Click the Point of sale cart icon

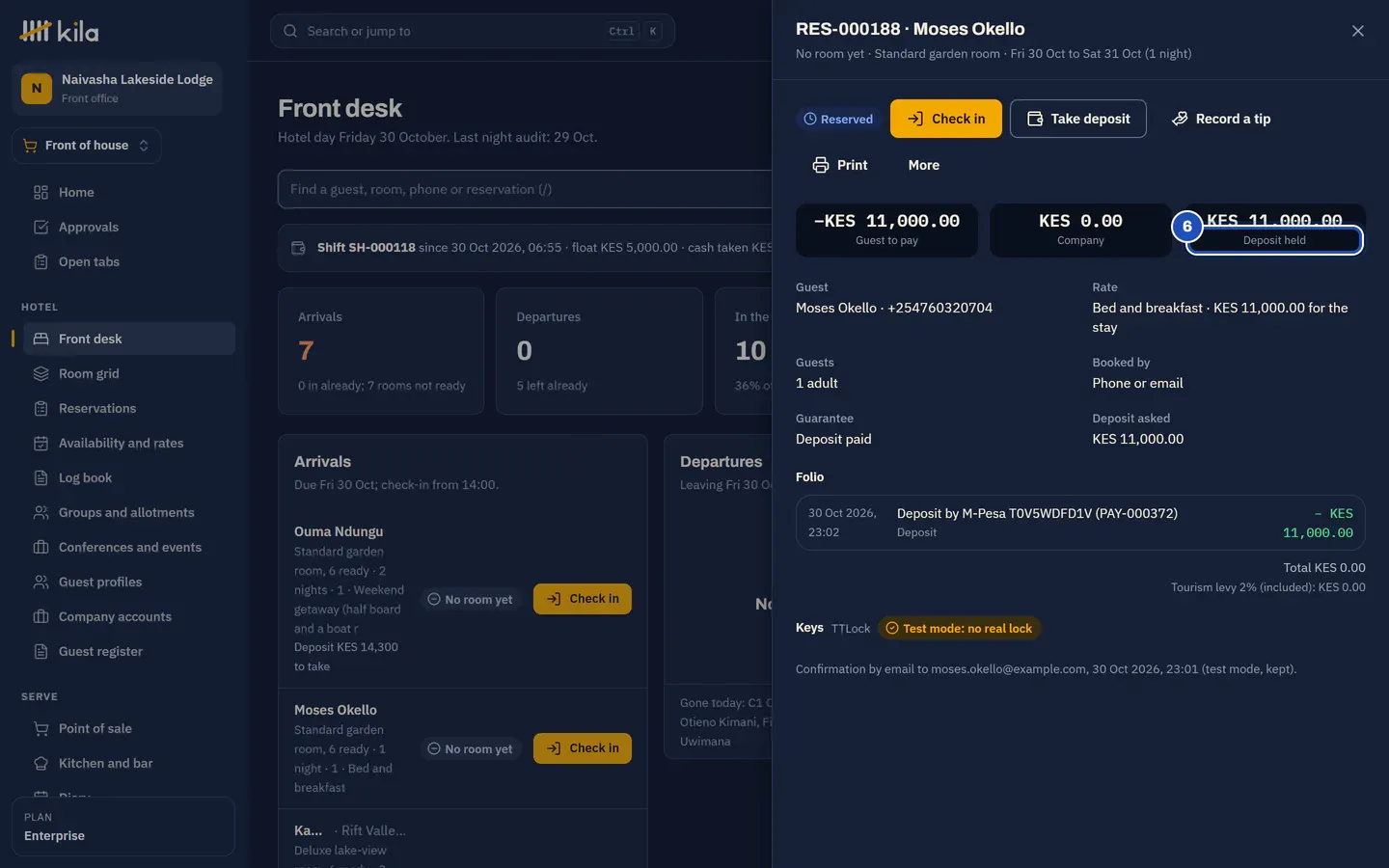41,728
